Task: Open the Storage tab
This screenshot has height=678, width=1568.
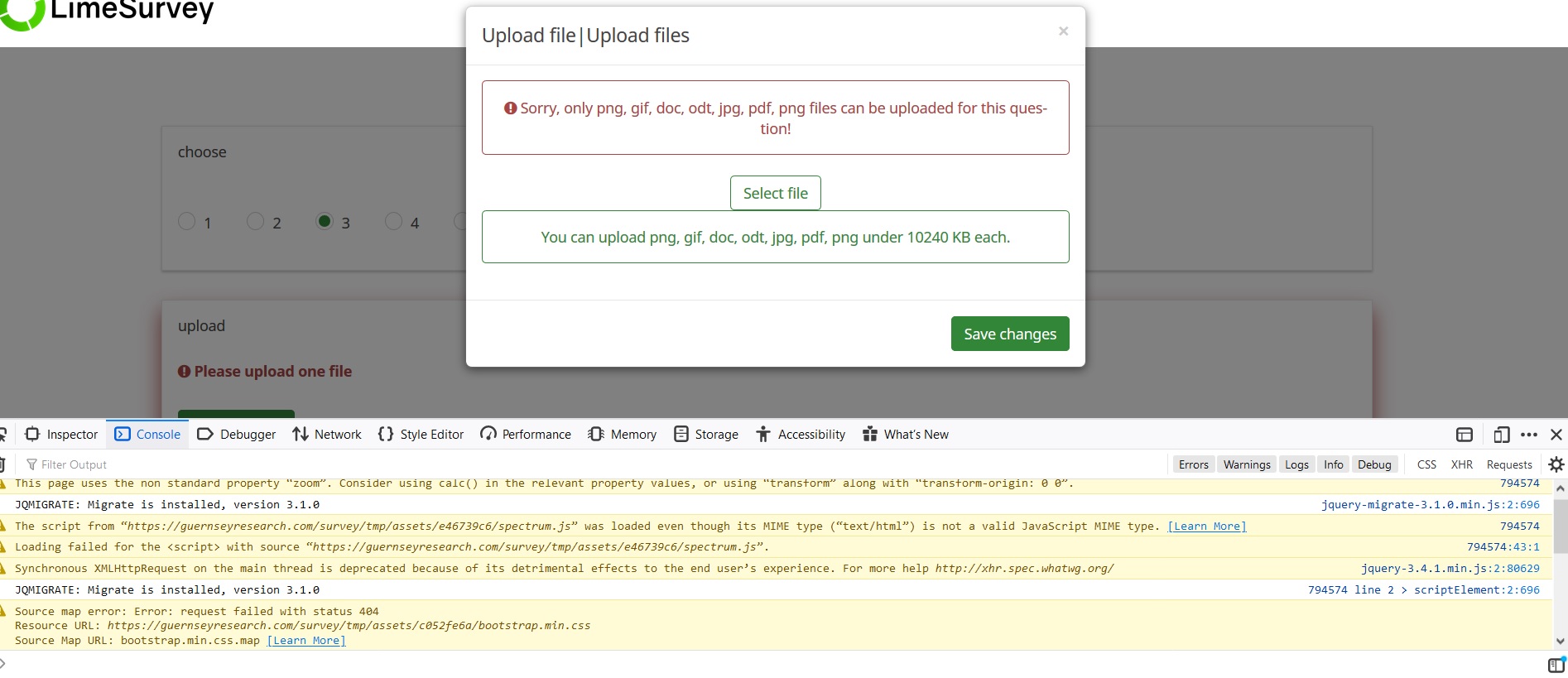Action: click(x=706, y=435)
